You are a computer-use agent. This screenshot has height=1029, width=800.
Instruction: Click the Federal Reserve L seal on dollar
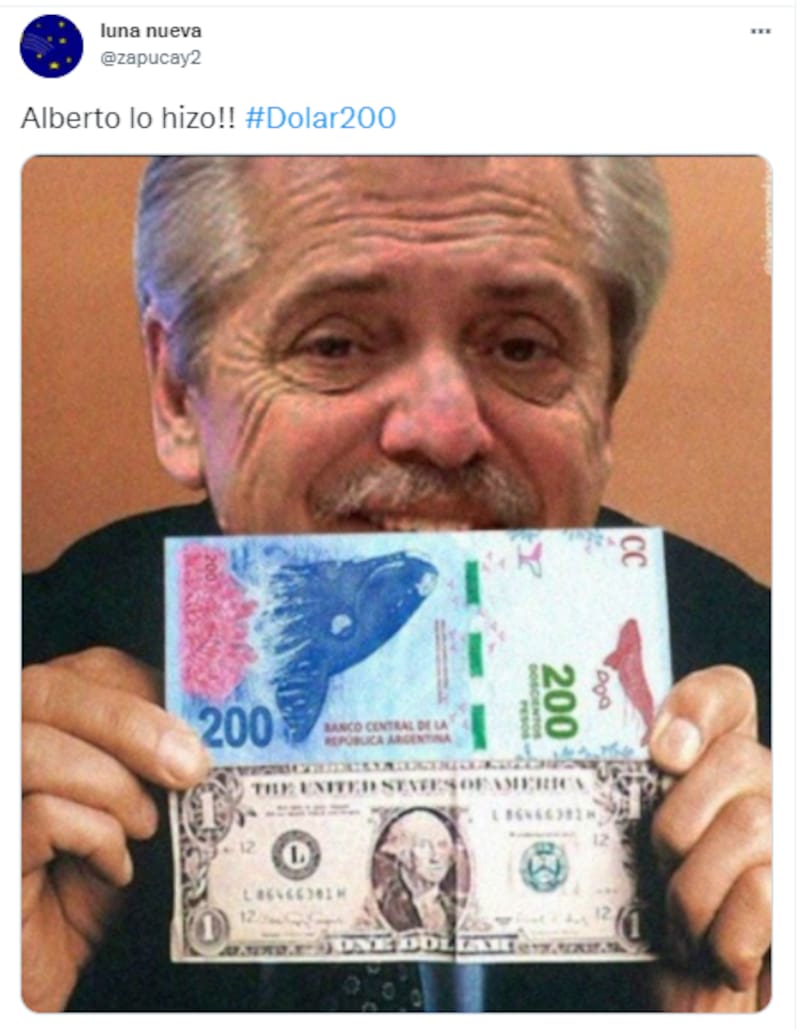tap(297, 856)
